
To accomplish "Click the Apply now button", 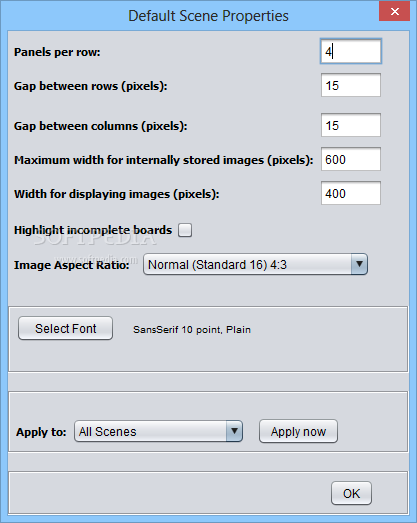I will pos(298,431).
